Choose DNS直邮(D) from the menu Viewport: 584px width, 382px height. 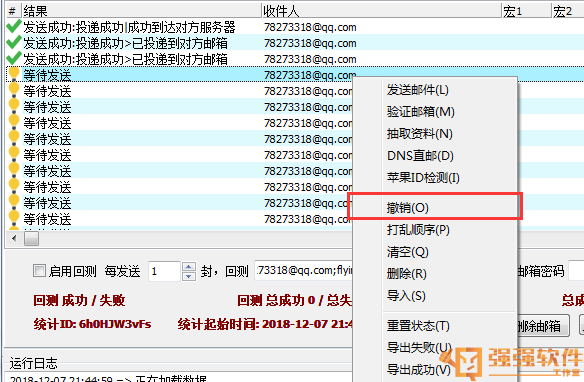420,156
